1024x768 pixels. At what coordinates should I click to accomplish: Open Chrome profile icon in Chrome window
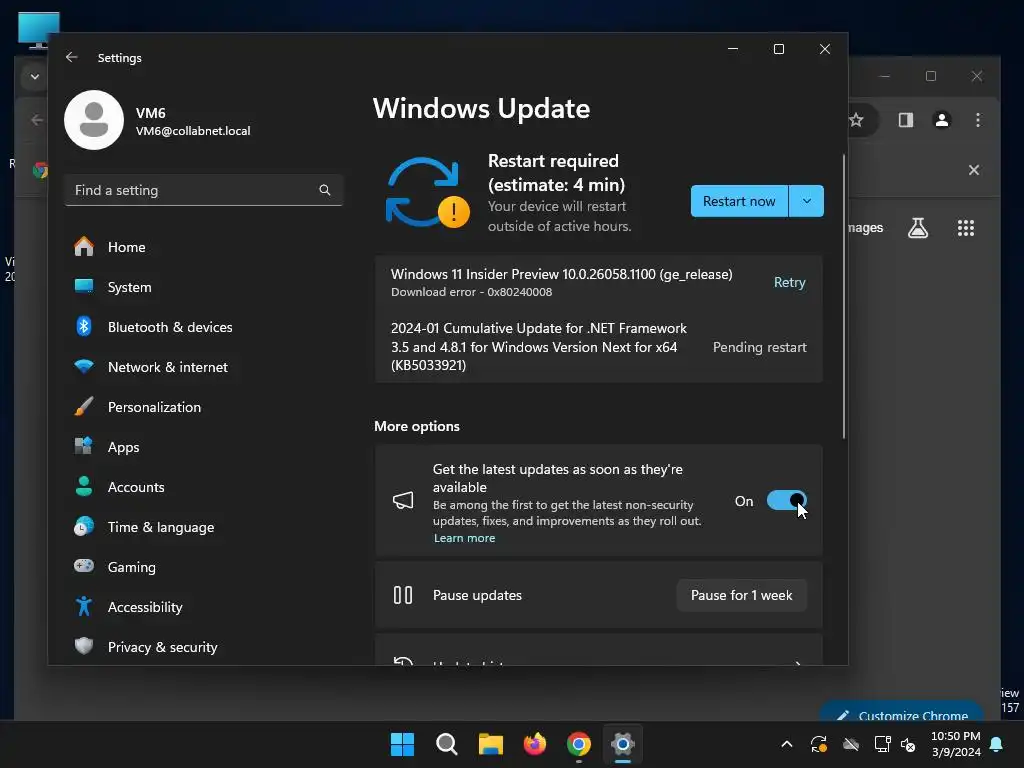tap(942, 120)
